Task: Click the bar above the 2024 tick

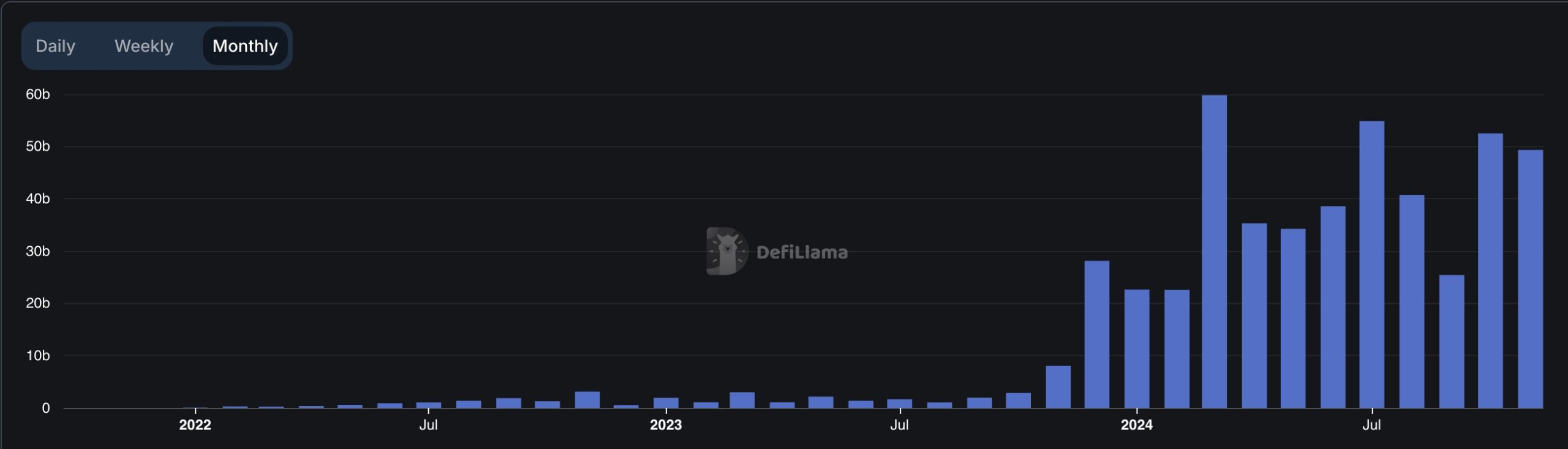Action: [x=1137, y=349]
